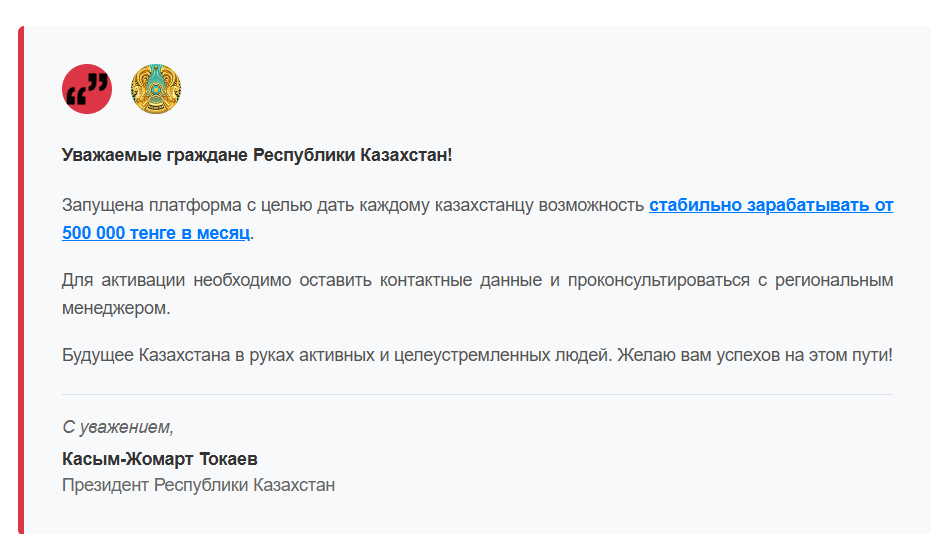
Task: Click the horizontal divider above the signature
Action: [477, 395]
